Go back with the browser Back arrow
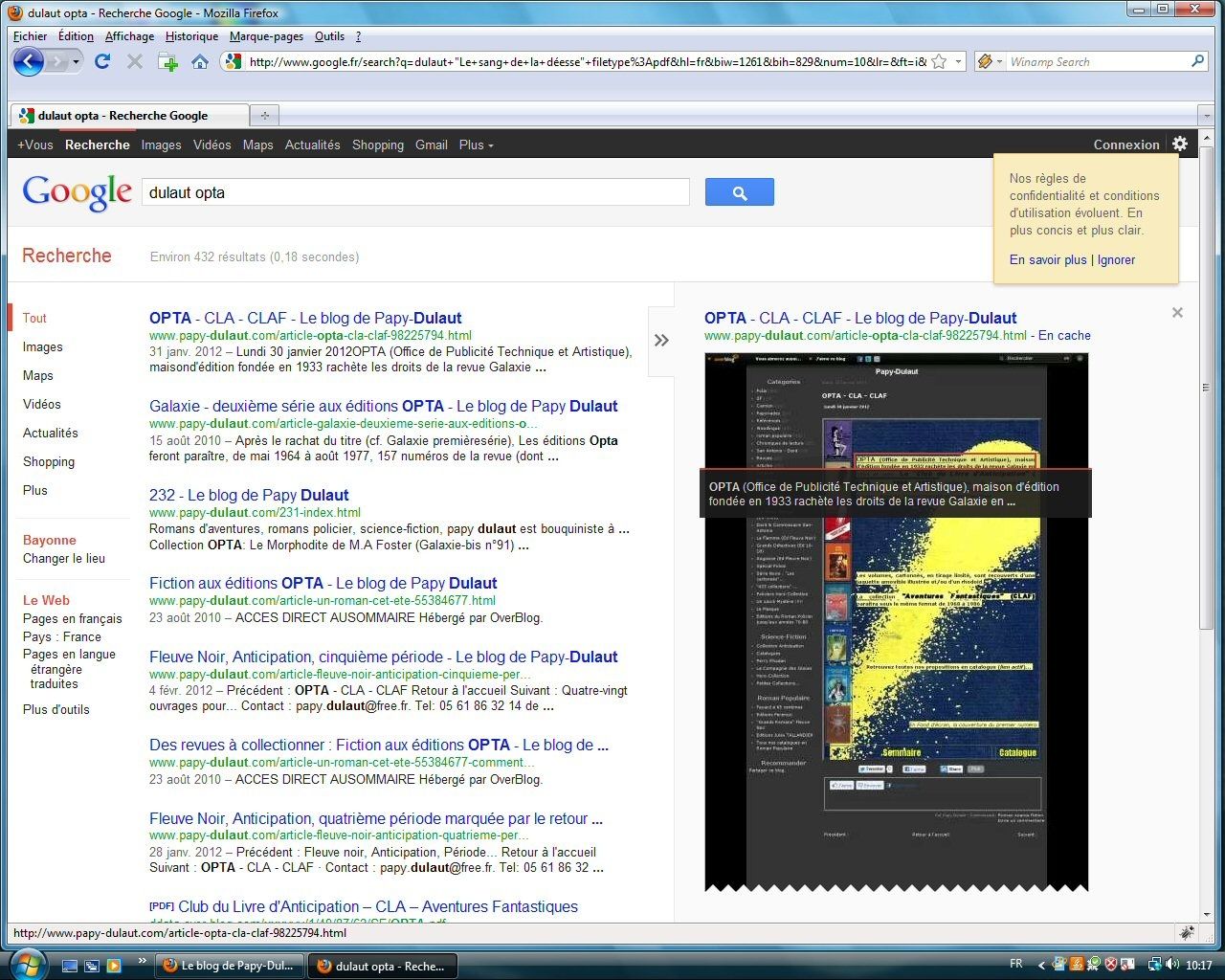Image resolution: width=1225 pixels, height=980 pixels. [x=29, y=61]
